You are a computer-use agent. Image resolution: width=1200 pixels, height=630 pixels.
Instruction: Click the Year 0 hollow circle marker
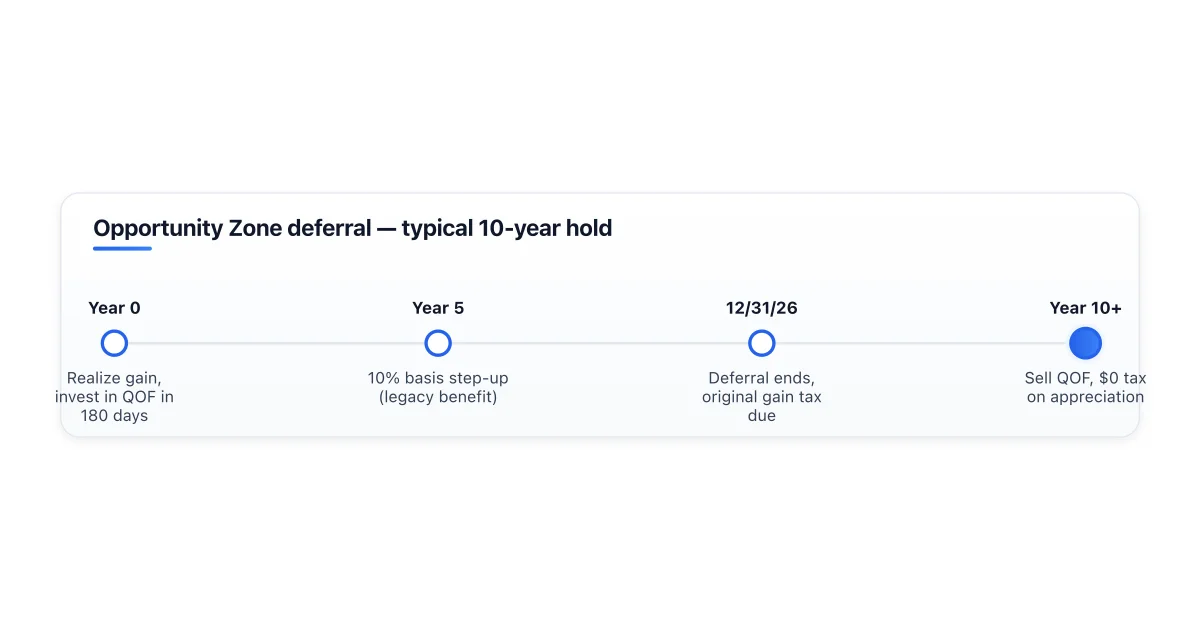tap(114, 343)
